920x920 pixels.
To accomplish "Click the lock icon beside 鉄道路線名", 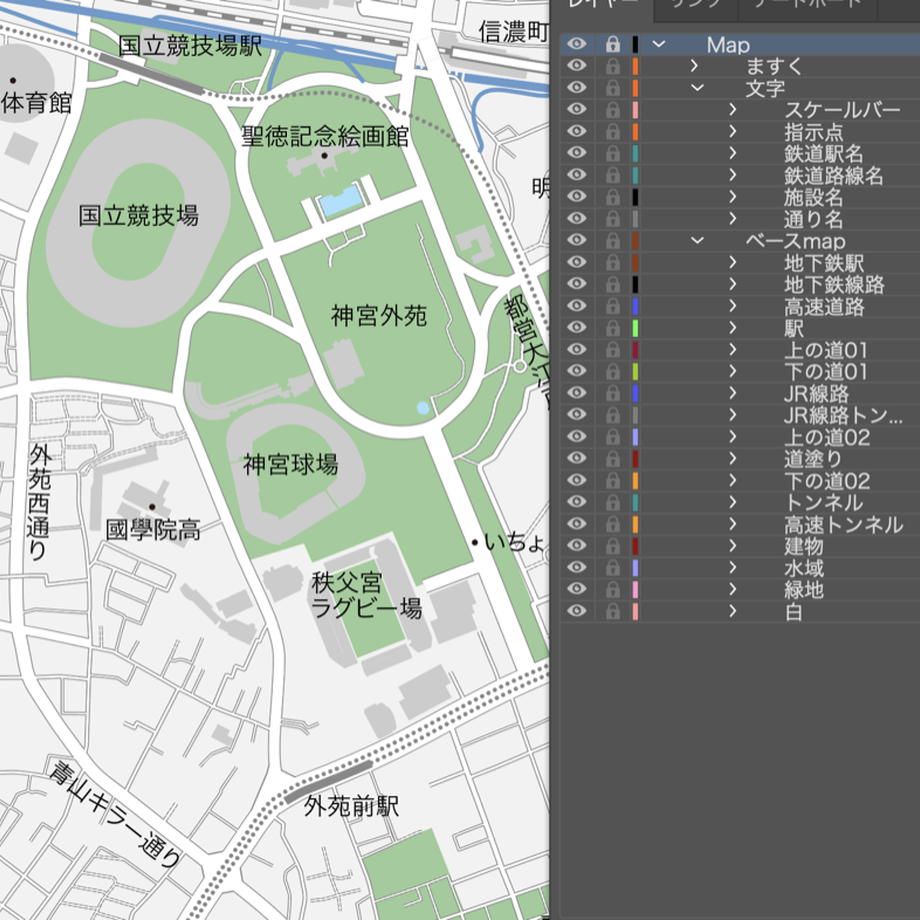I will click(x=613, y=175).
